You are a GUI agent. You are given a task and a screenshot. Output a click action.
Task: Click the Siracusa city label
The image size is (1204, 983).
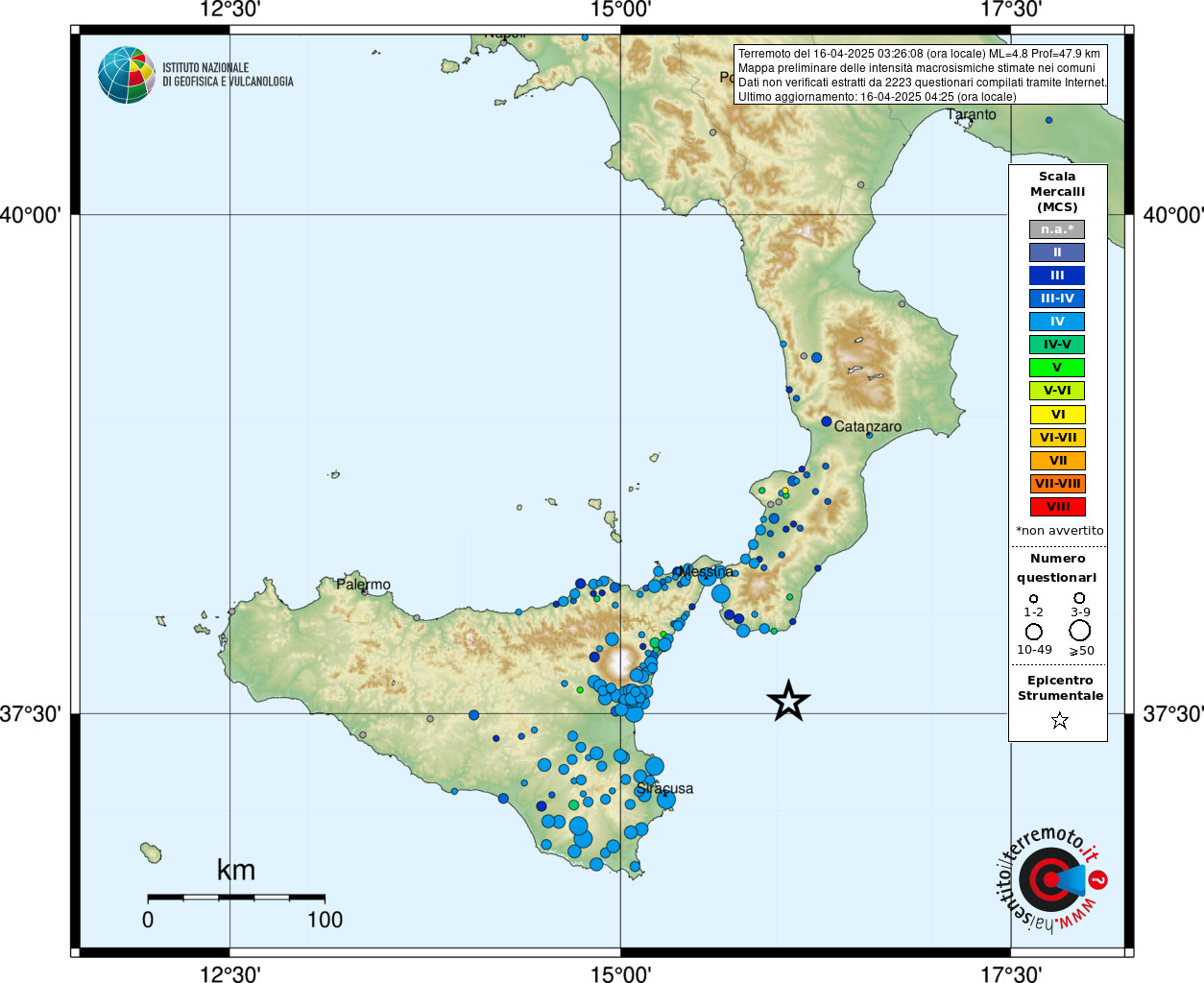[x=664, y=789]
